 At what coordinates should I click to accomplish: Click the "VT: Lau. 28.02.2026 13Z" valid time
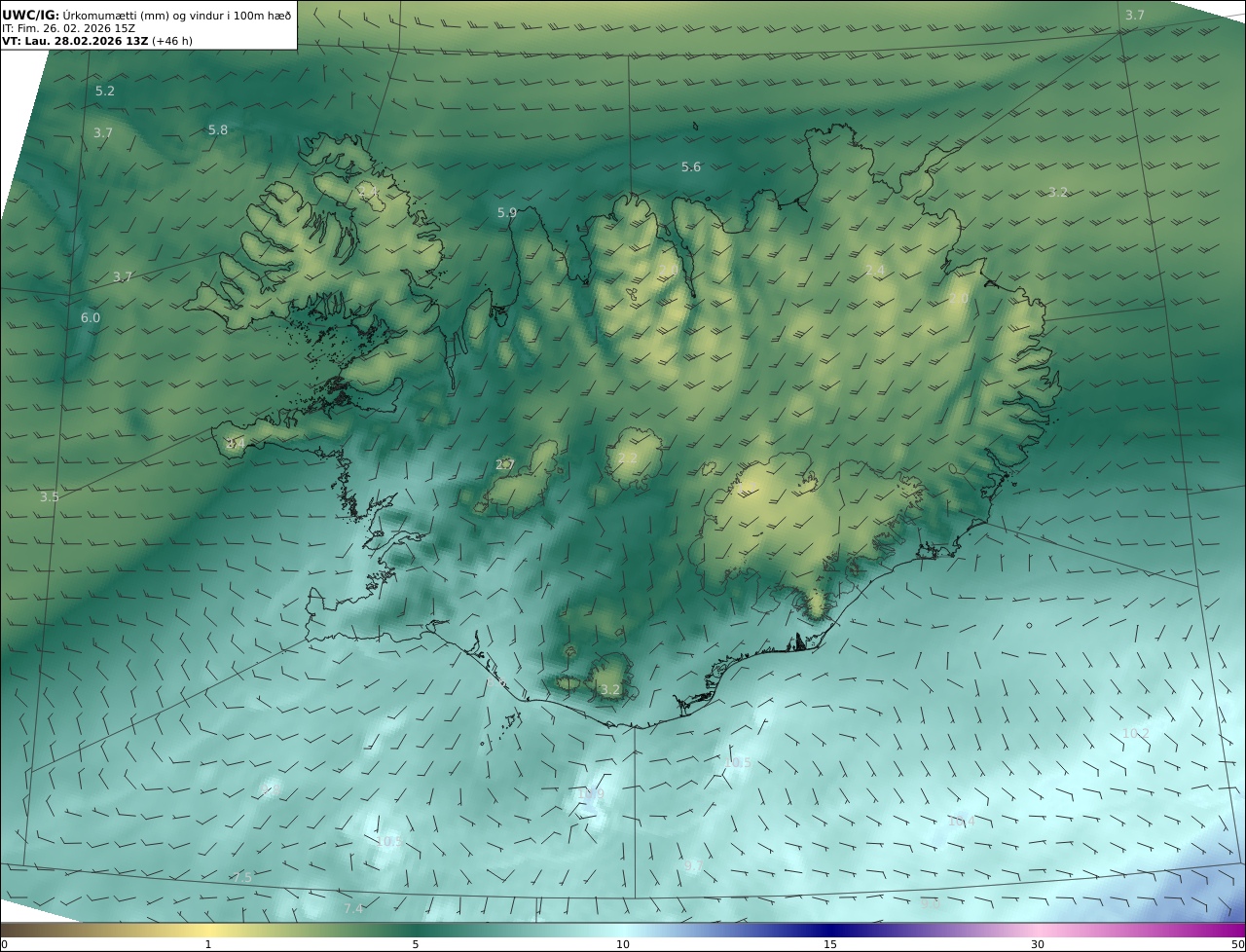[x=75, y=42]
